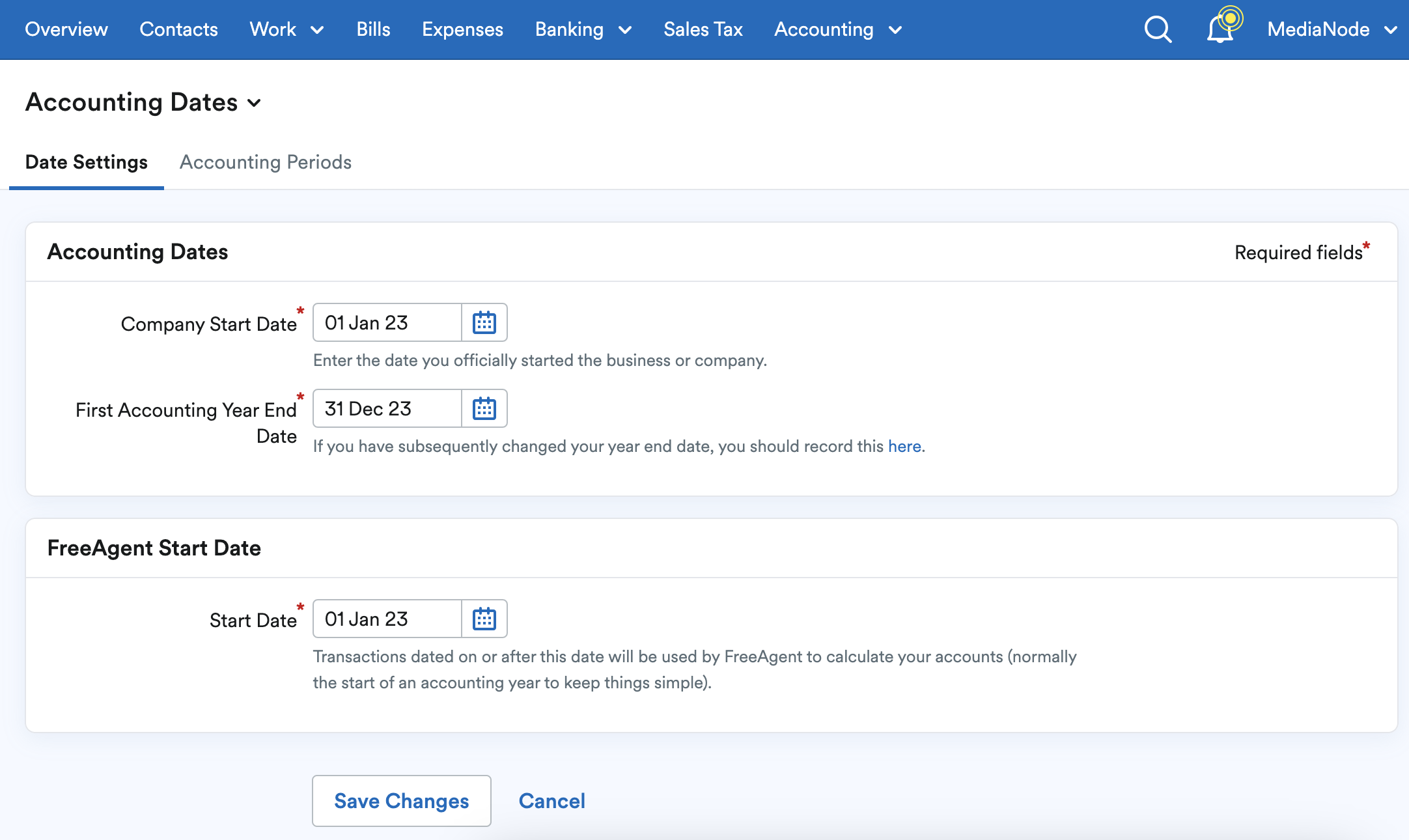Edit the Company Start Date field
1409x840 pixels.
(x=387, y=322)
